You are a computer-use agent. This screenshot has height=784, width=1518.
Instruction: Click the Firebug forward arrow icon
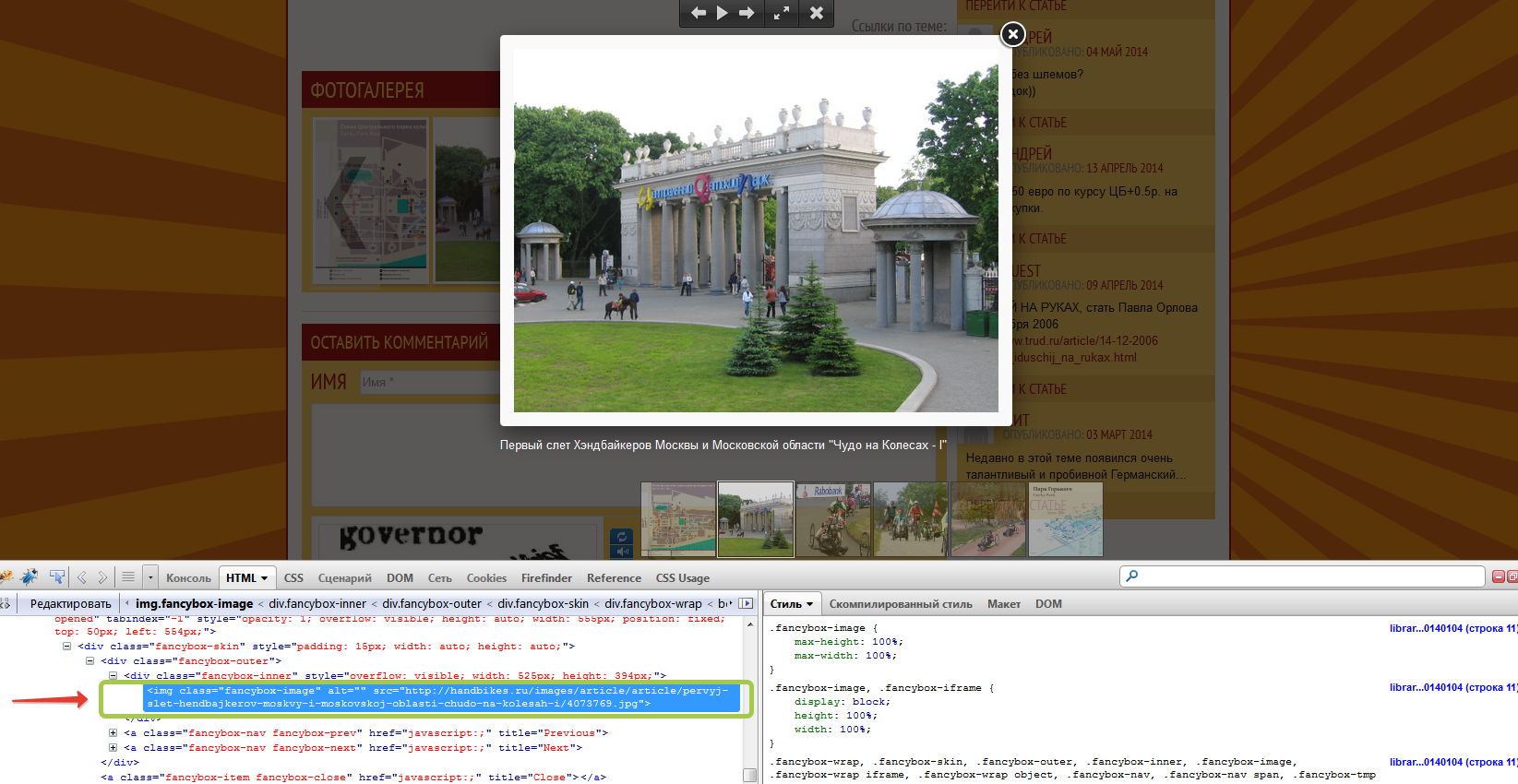coord(102,577)
